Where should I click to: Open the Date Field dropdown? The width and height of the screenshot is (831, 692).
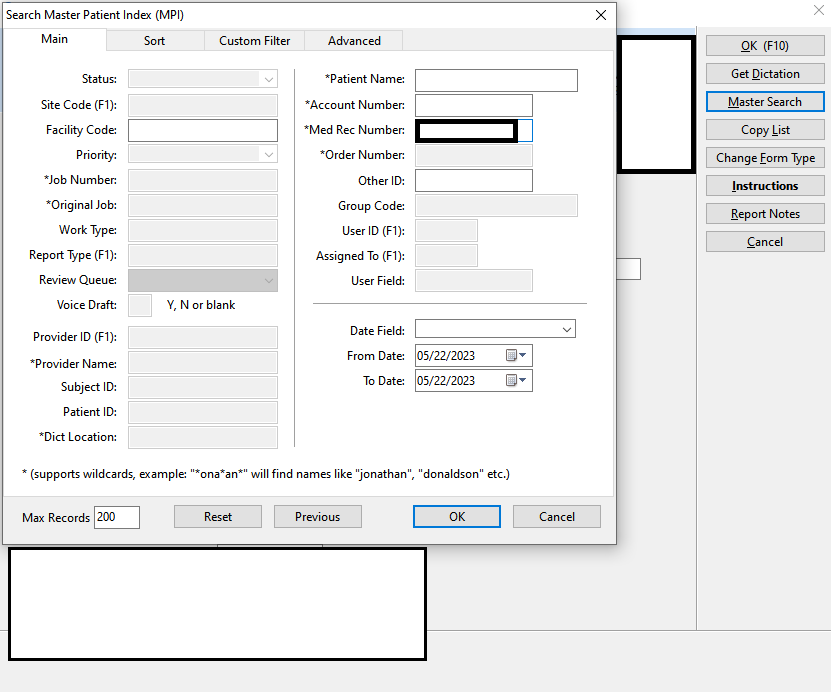(567, 330)
